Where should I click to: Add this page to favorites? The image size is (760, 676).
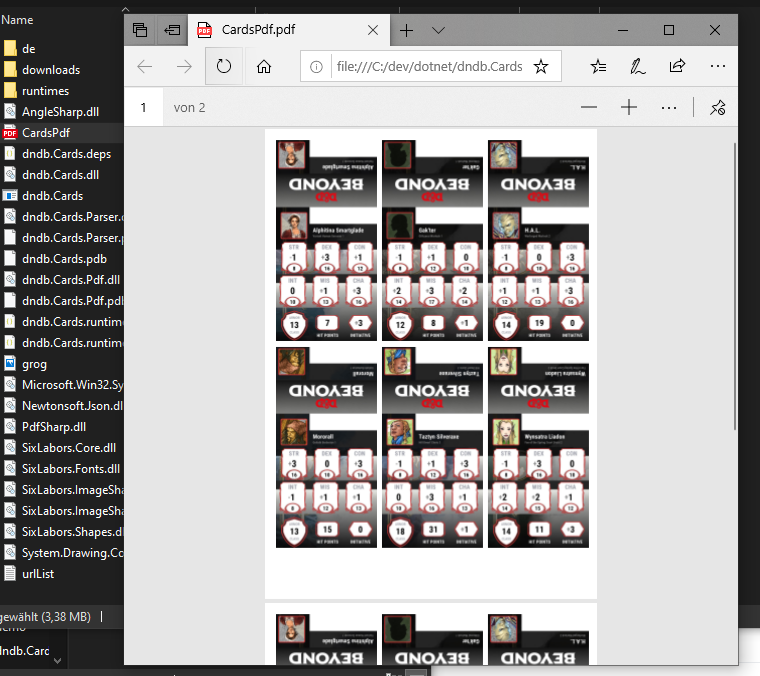pyautogui.click(x=541, y=66)
